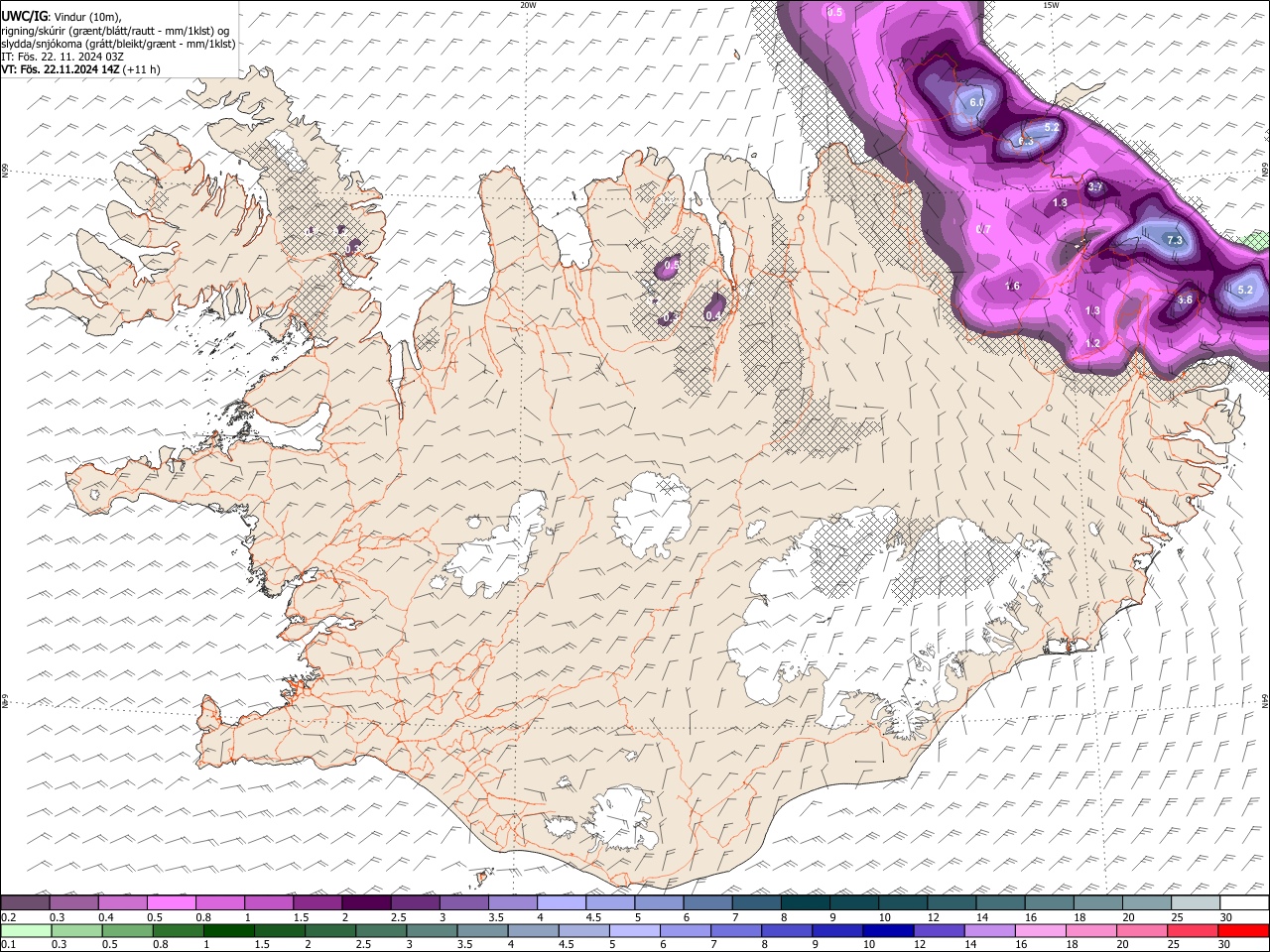1270x952 pixels.
Task: Select the IT: Fös. 22. 11. 2024 03Z line
Action: [x=63, y=57]
